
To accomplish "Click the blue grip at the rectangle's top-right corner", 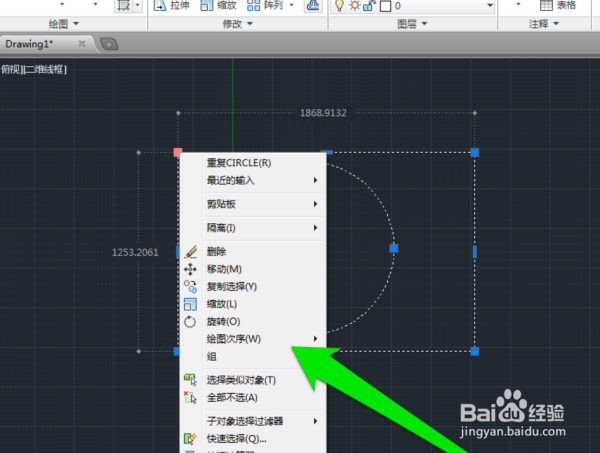I will tap(474, 152).
